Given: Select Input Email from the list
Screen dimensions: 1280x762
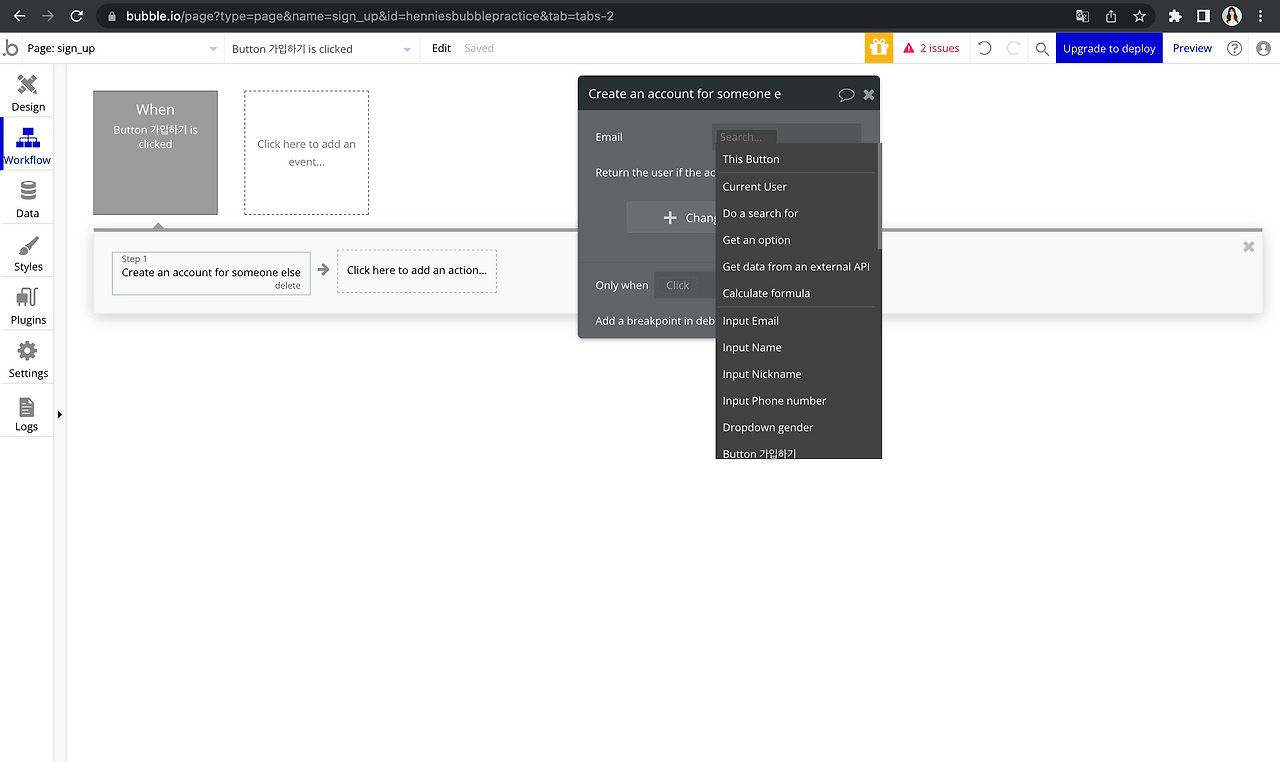Looking at the screenshot, I should [798, 321].
